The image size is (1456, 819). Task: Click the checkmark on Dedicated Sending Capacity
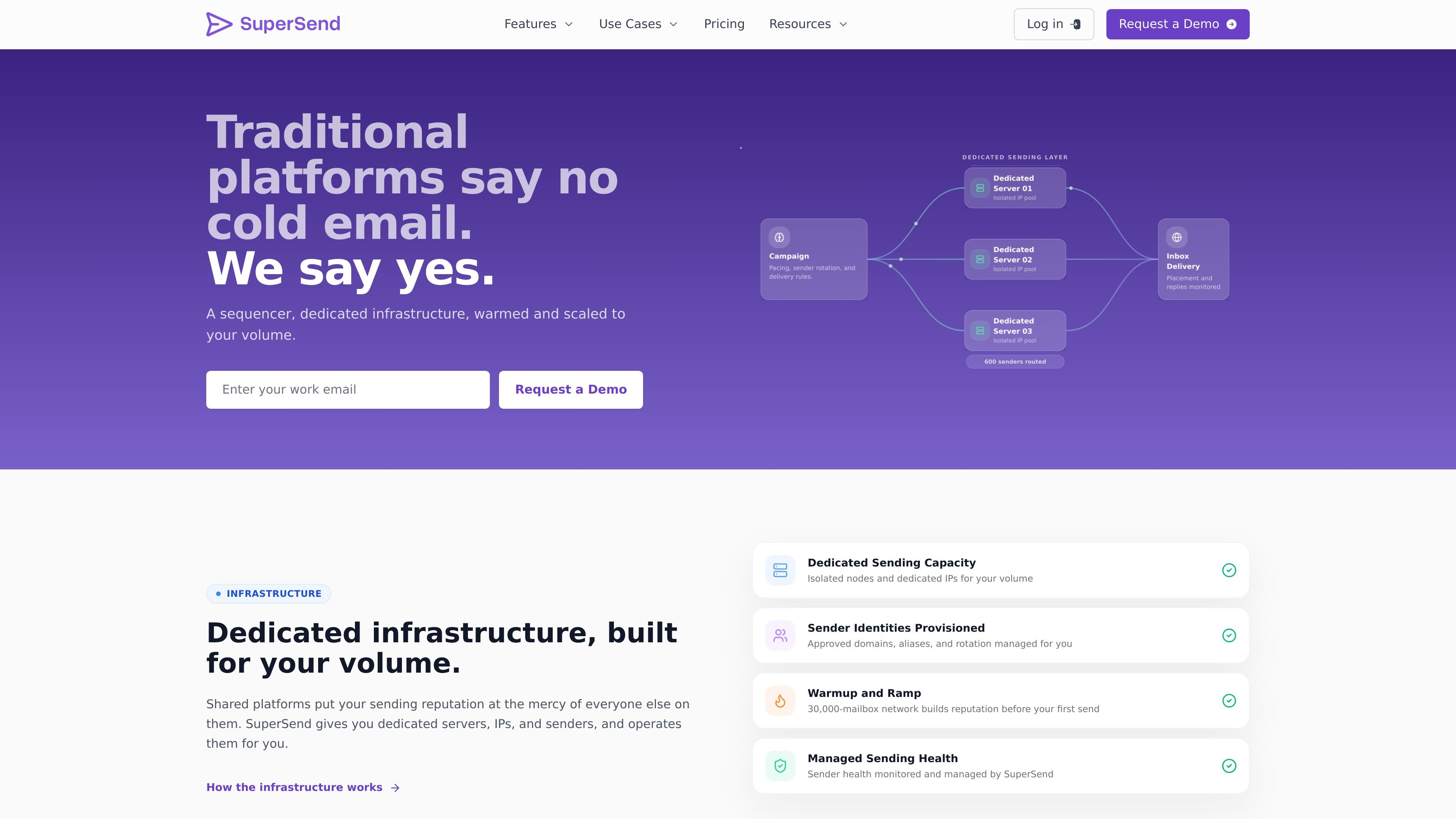click(1229, 570)
